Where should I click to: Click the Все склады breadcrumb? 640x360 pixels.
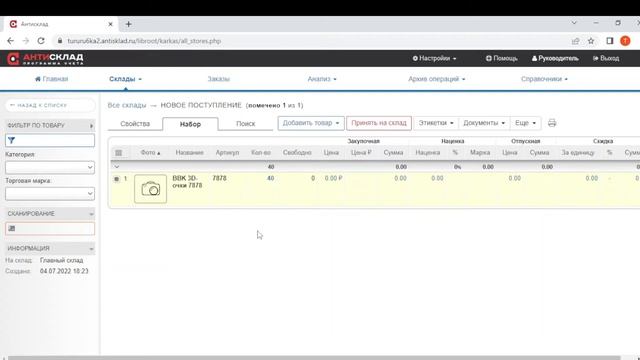click(x=127, y=105)
